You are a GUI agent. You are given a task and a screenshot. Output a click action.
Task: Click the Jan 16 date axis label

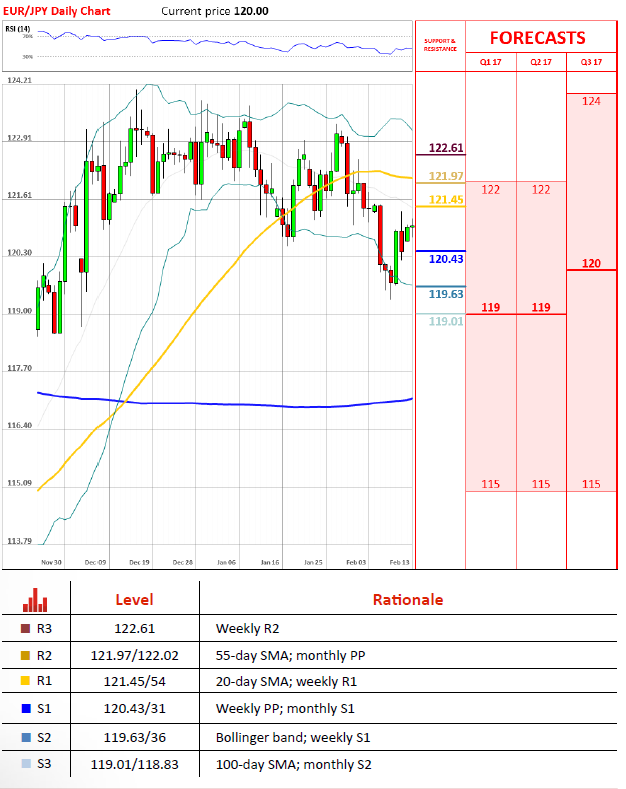270,562
